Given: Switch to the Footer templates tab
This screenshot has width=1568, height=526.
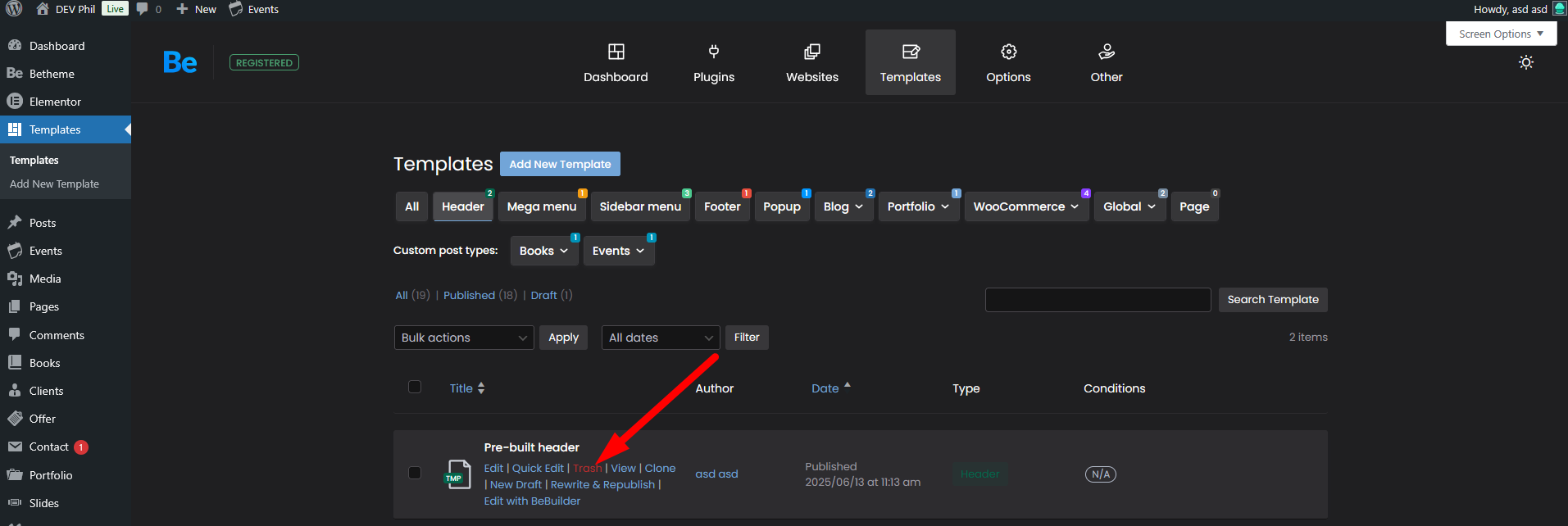Looking at the screenshot, I should pos(721,206).
